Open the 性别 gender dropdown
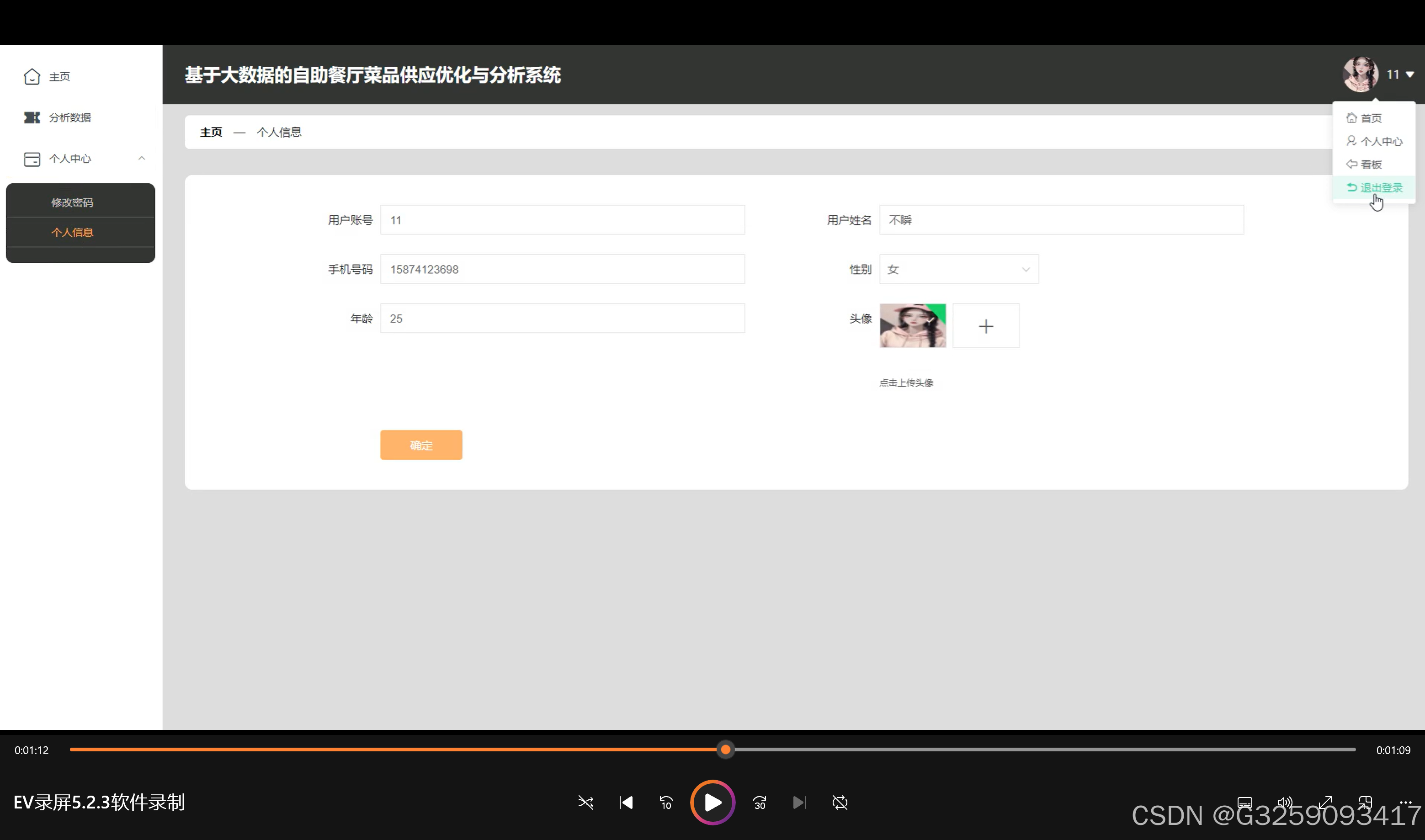Screen dimensions: 1425x840 (x=958, y=269)
